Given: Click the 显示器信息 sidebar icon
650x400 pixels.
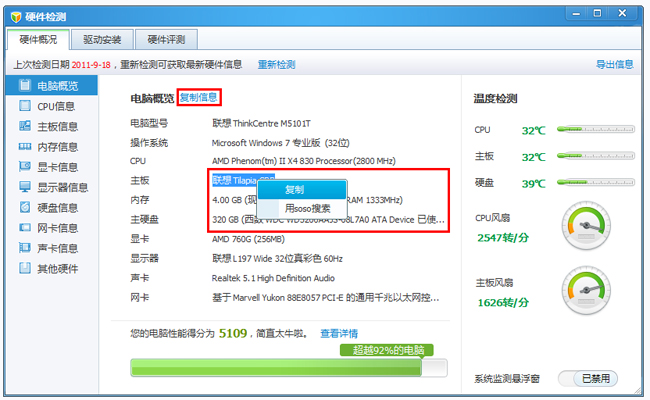Looking at the screenshot, I should click(25, 187).
